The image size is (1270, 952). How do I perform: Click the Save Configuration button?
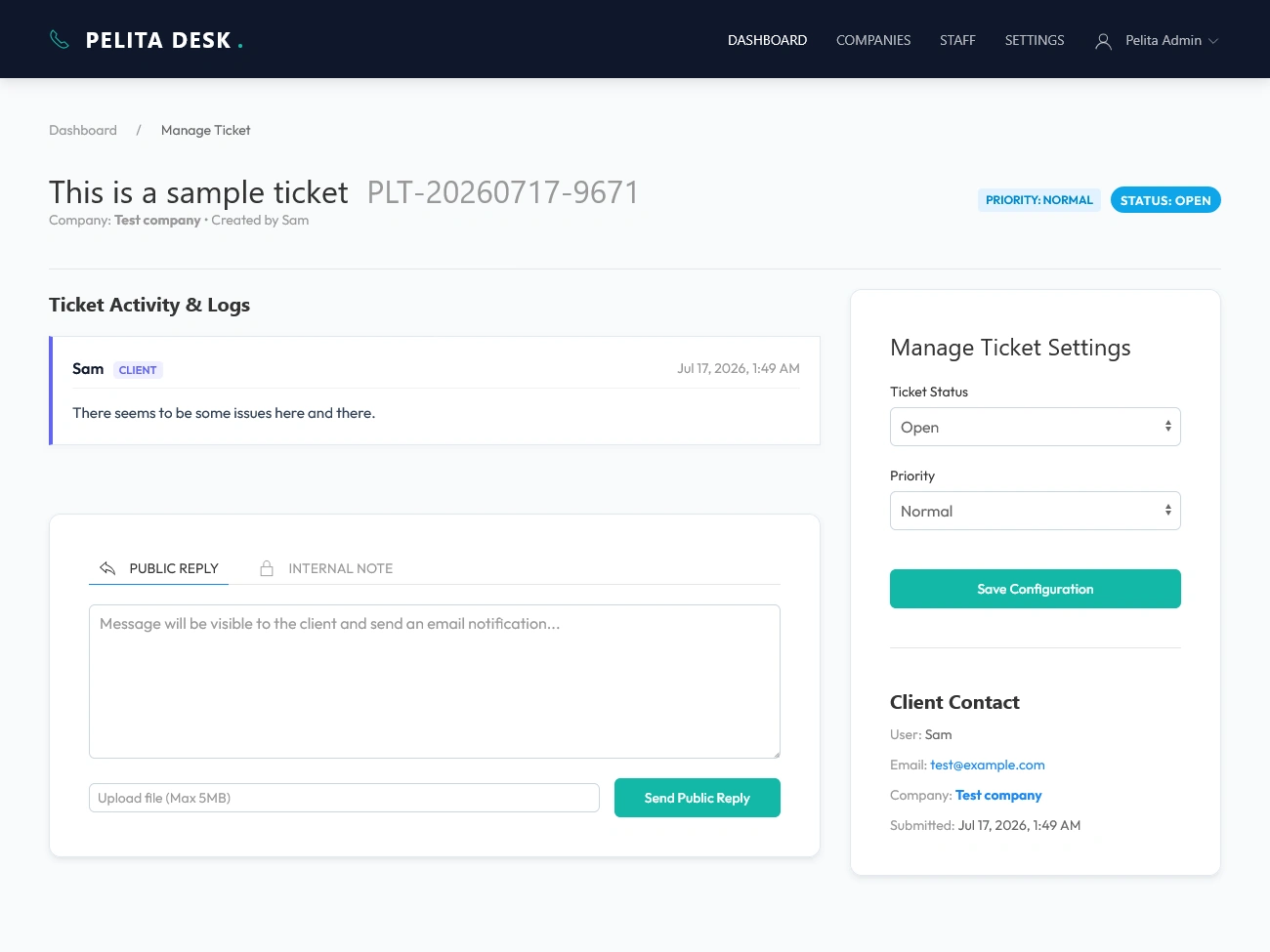coord(1036,589)
